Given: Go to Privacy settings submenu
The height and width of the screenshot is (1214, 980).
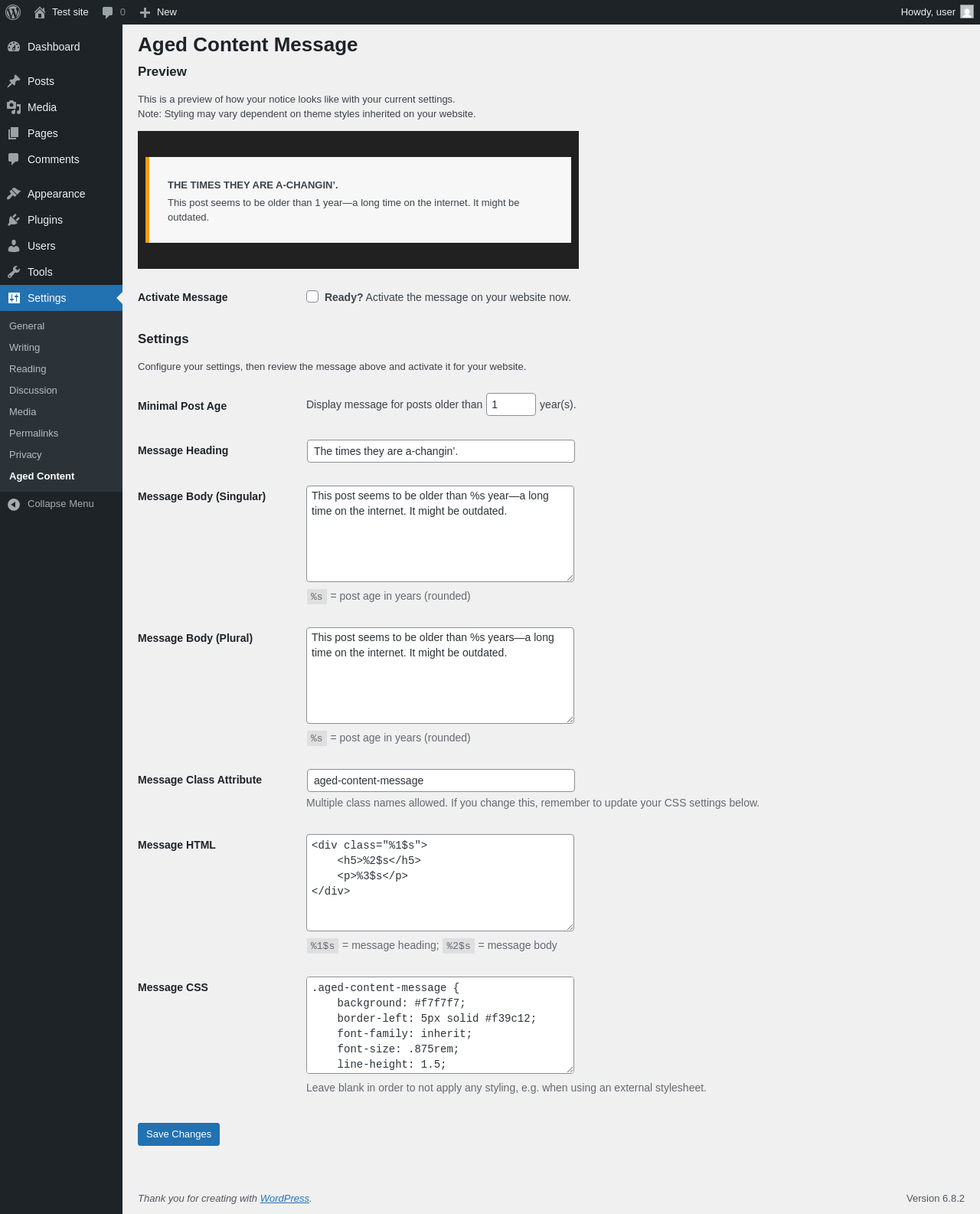Looking at the screenshot, I should 61,455.
